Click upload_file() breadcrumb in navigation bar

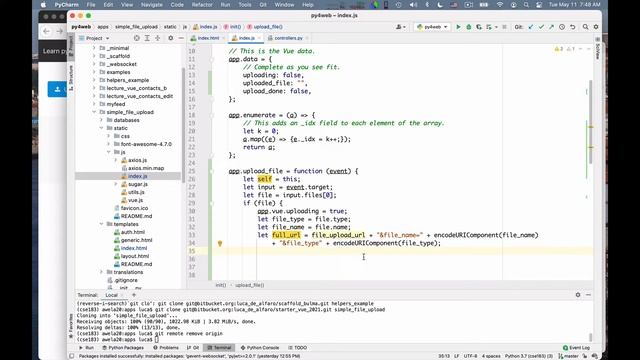pos(268,27)
